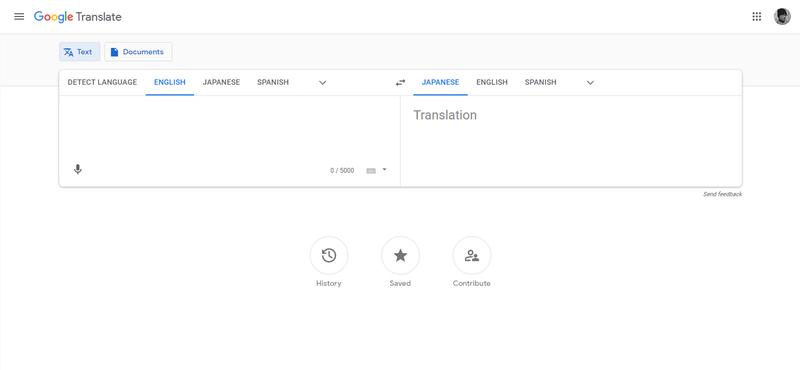Open the Google apps grid
Viewport: 800px width, 370px height.
[757, 16]
